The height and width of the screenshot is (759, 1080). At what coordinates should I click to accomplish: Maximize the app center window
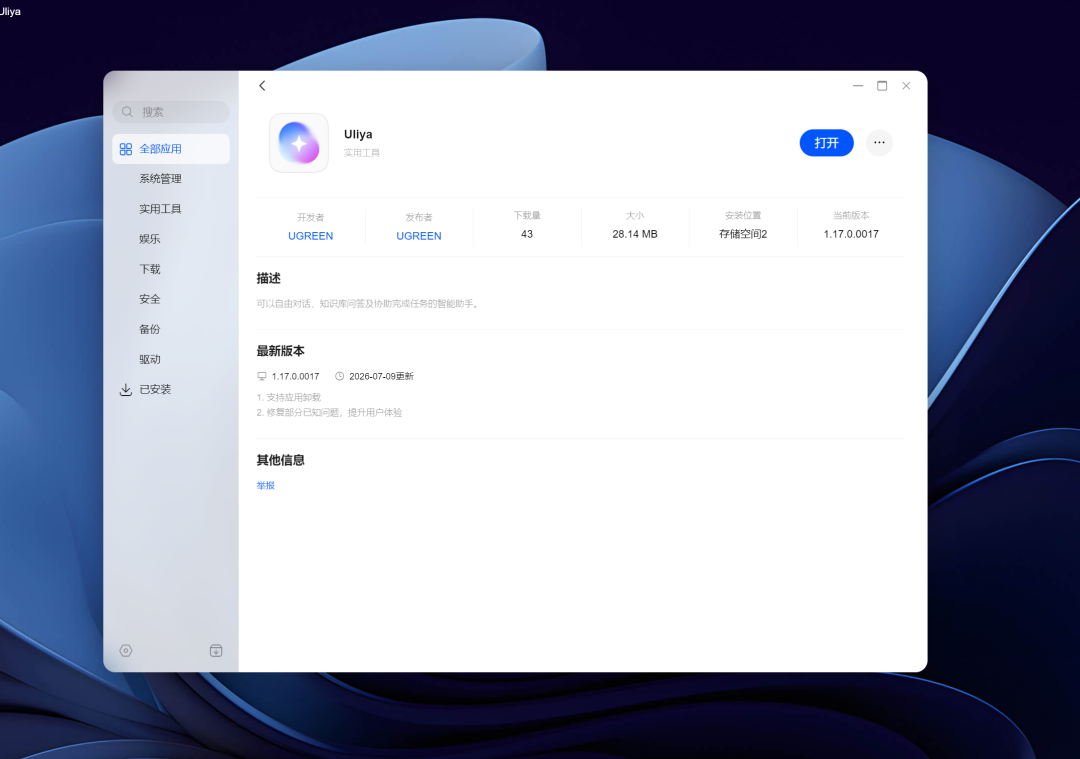[x=882, y=85]
